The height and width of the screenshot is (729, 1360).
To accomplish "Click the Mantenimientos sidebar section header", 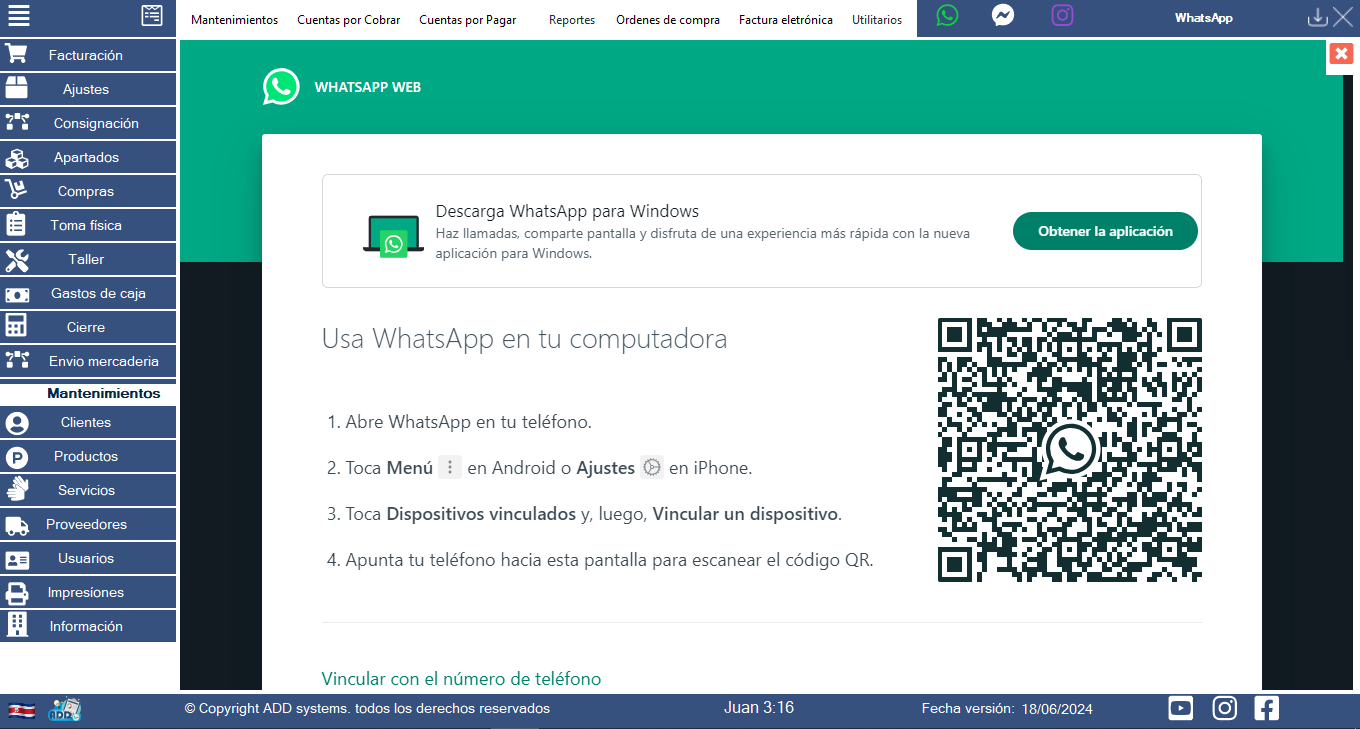I will click(x=103, y=394).
